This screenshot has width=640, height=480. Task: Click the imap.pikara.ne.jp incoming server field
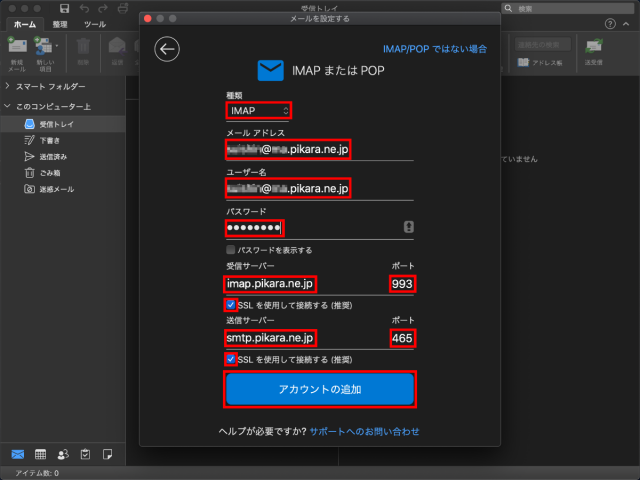pyautogui.click(x=270, y=284)
